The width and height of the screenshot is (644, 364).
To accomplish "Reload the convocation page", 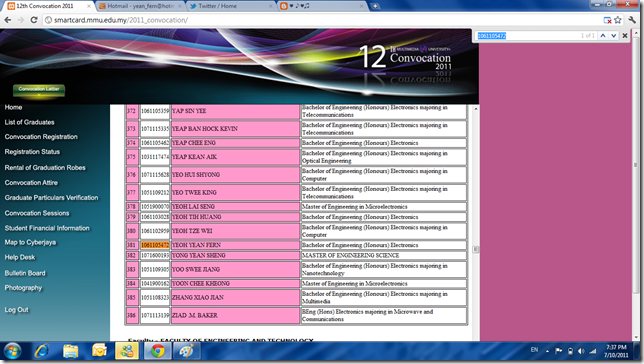I will point(34,20).
